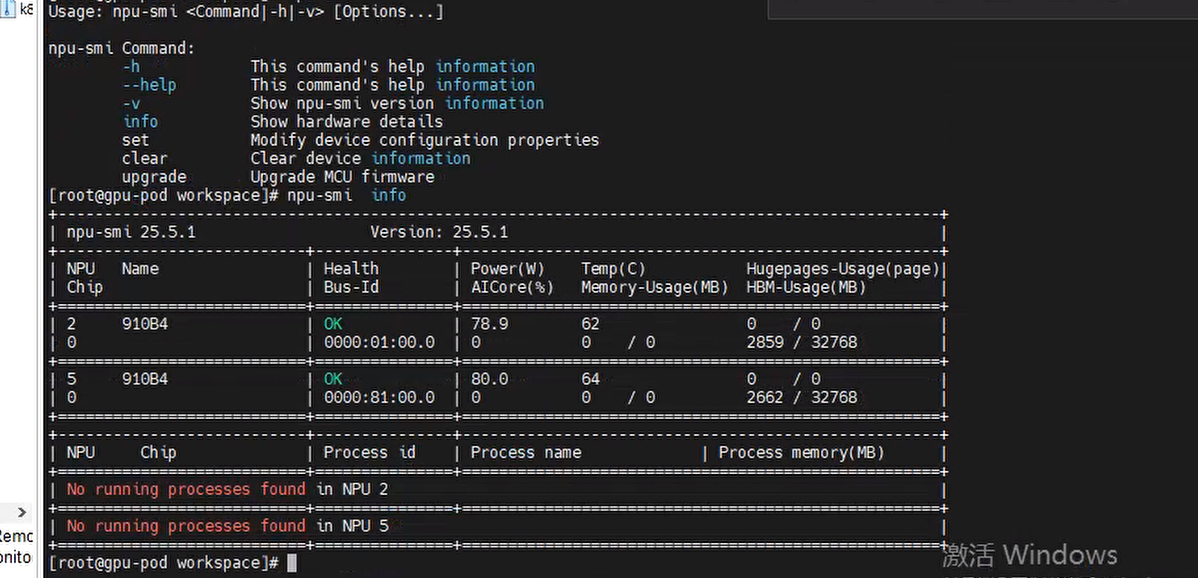
Task: Click the green OK status for bus 0000:01:00.0
Action: pos(333,324)
